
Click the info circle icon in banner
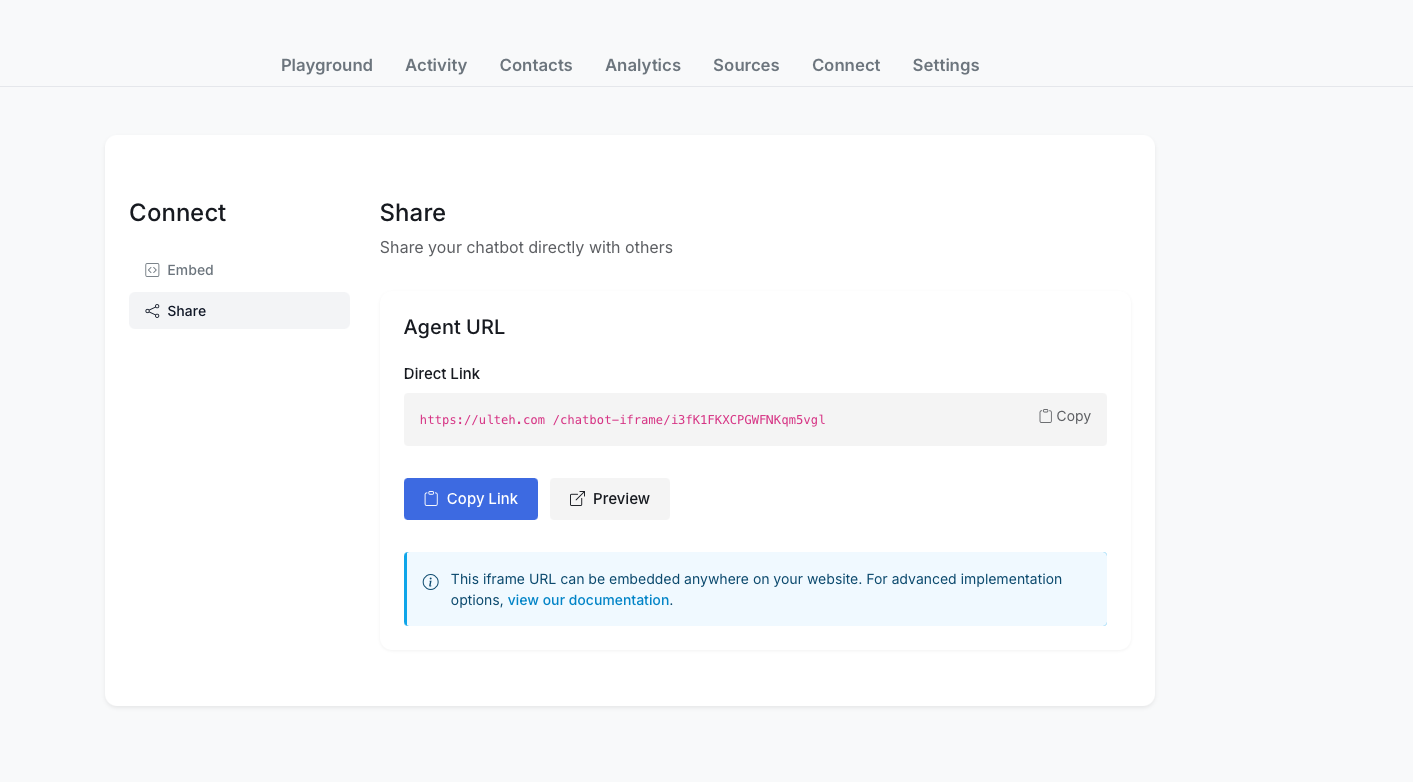pyautogui.click(x=431, y=582)
